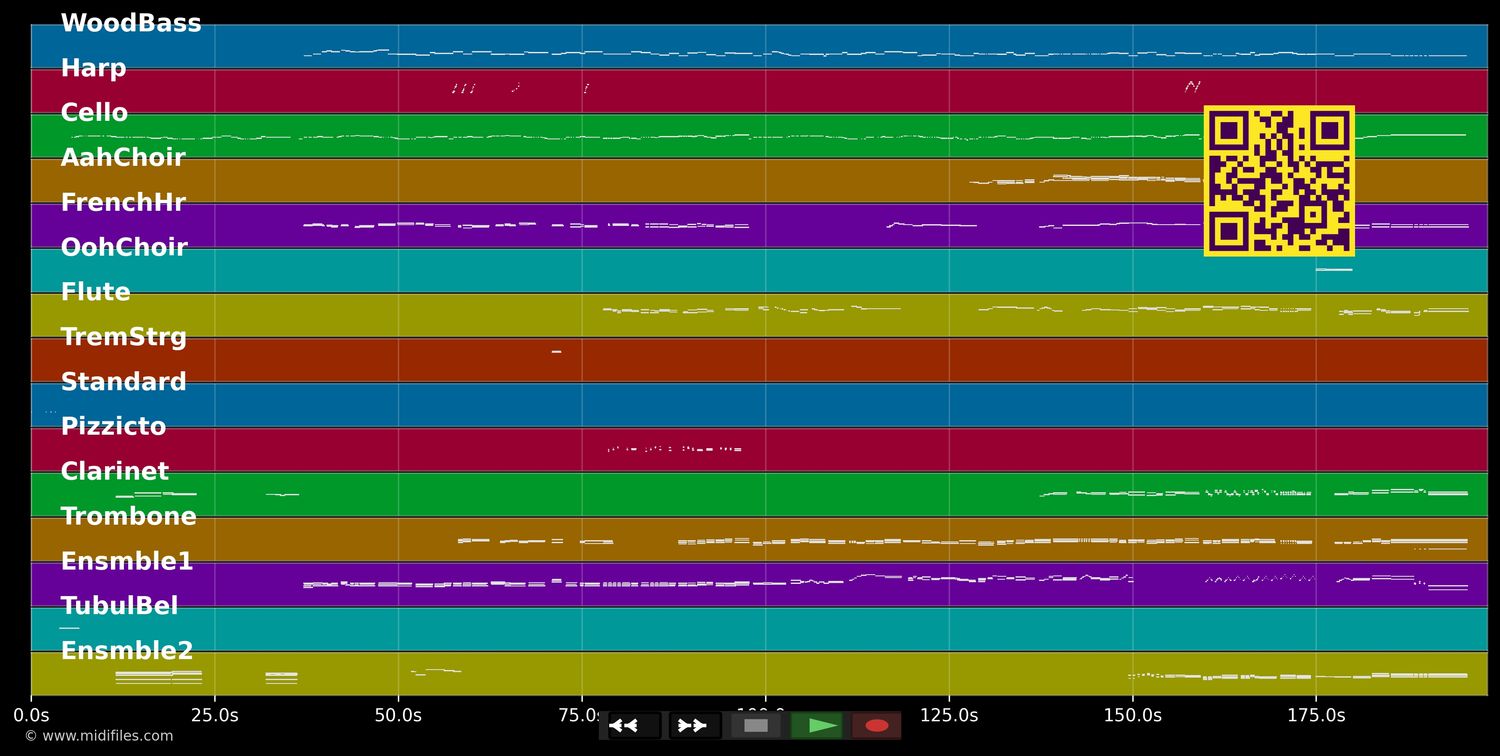Click the Cello track label
This screenshot has width=1500, height=756.
[x=94, y=113]
